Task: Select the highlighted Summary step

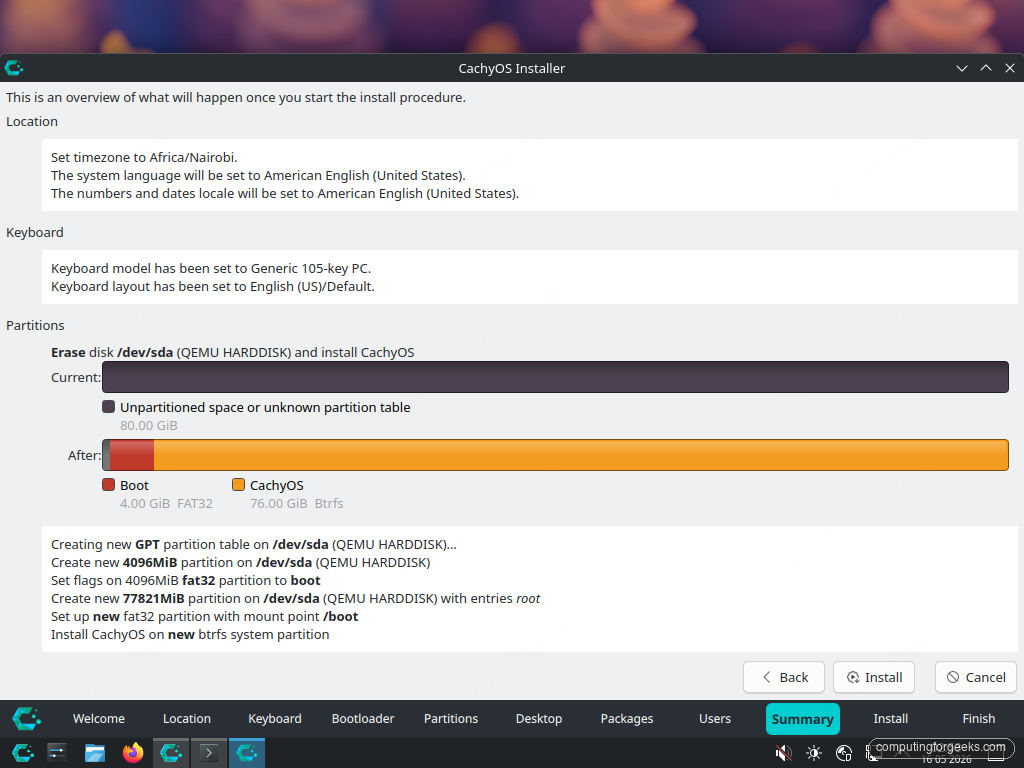Action: pyautogui.click(x=803, y=719)
